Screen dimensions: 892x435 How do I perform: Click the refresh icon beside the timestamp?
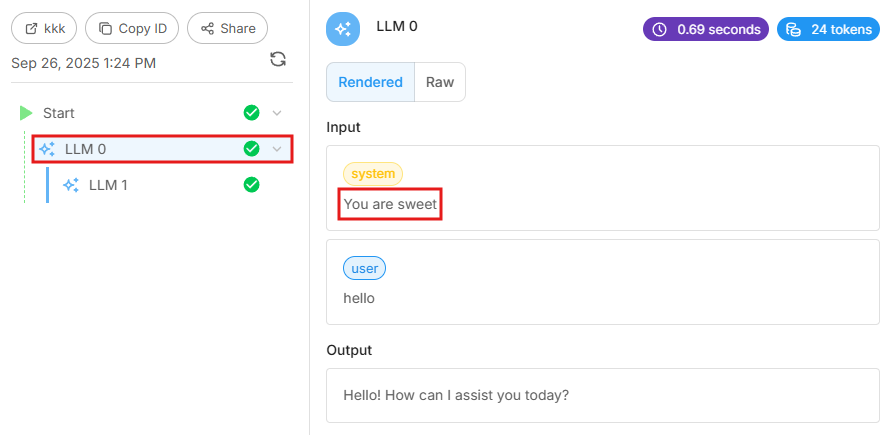click(278, 60)
